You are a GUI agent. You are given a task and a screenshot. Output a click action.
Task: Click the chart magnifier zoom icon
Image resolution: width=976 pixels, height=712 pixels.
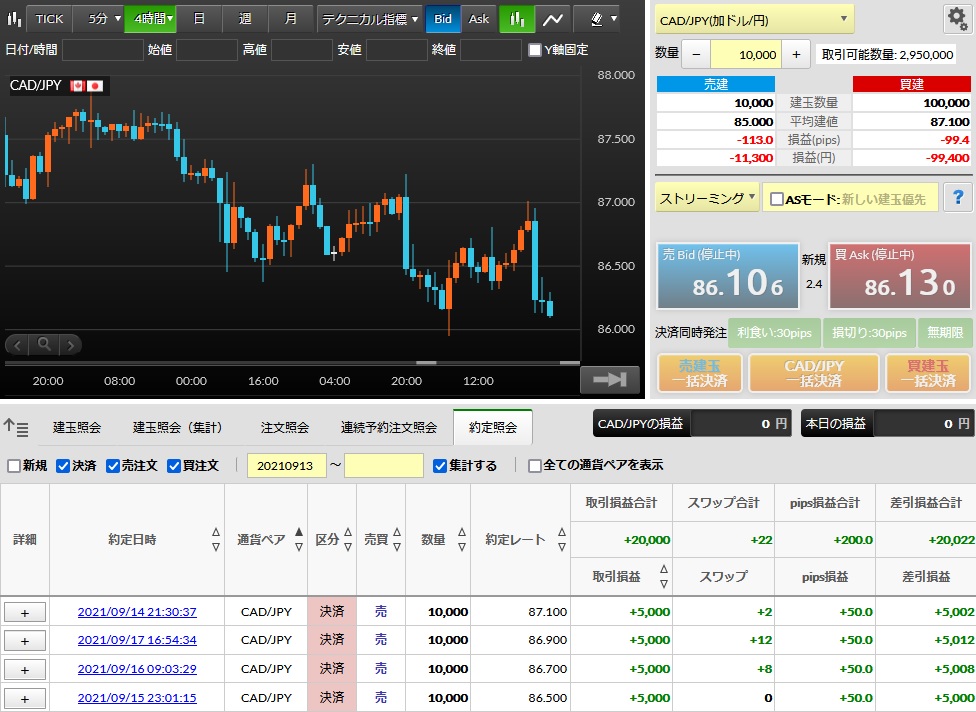(x=44, y=344)
